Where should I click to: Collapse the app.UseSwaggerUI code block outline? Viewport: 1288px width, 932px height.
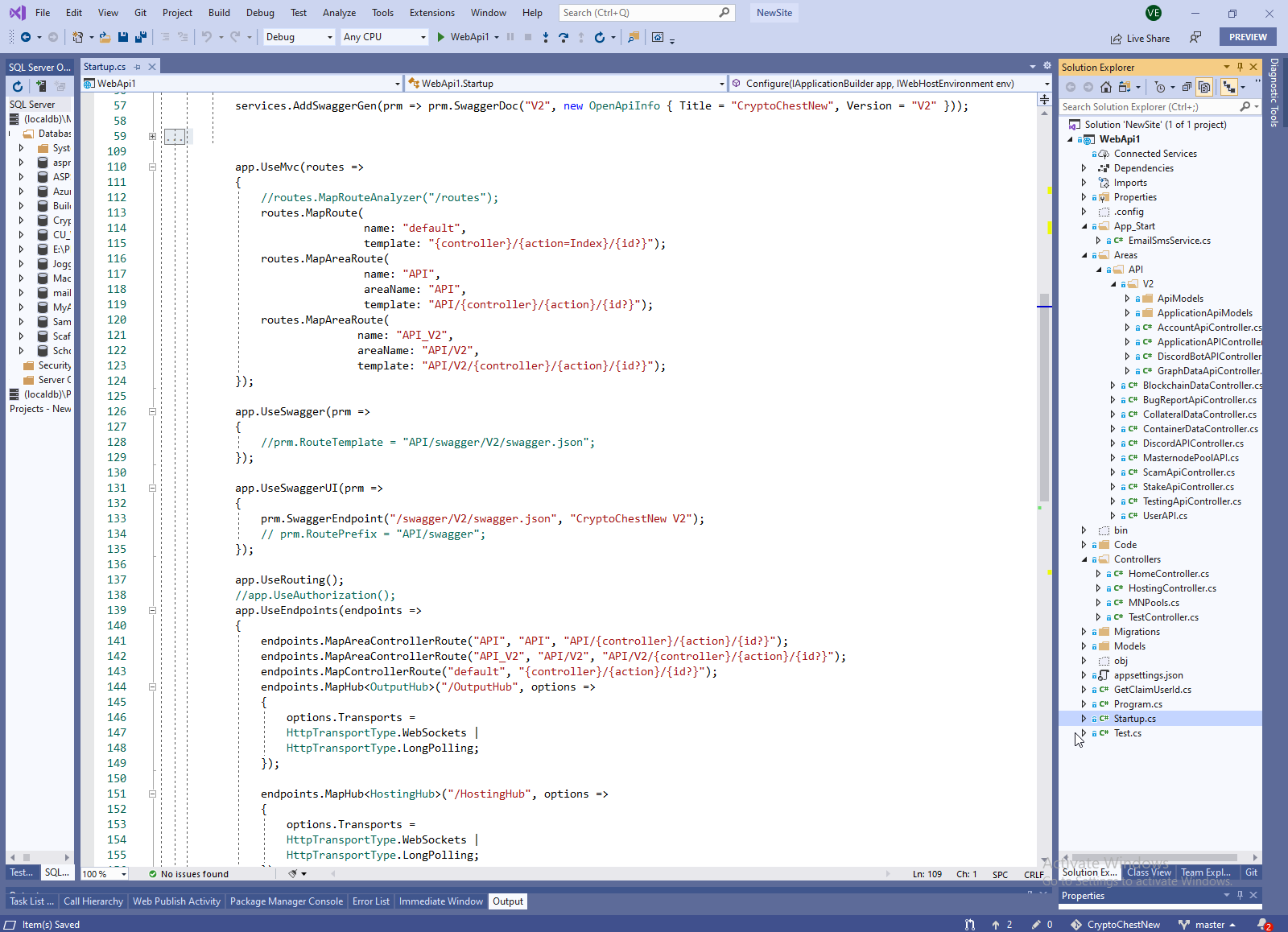click(x=152, y=489)
